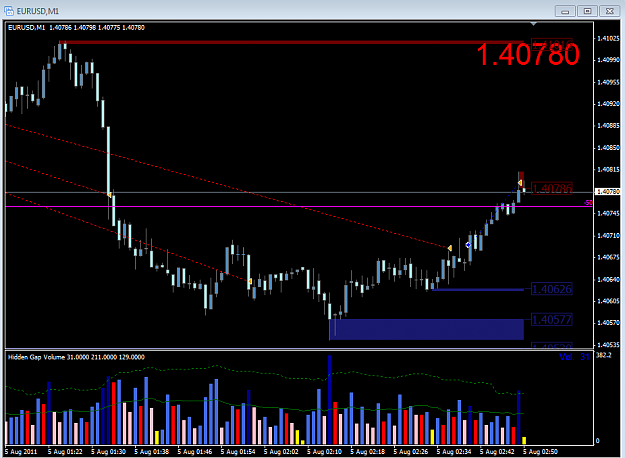Click 1.41025 on the price scale
The width and height of the screenshot is (625, 458).
click(608, 38)
